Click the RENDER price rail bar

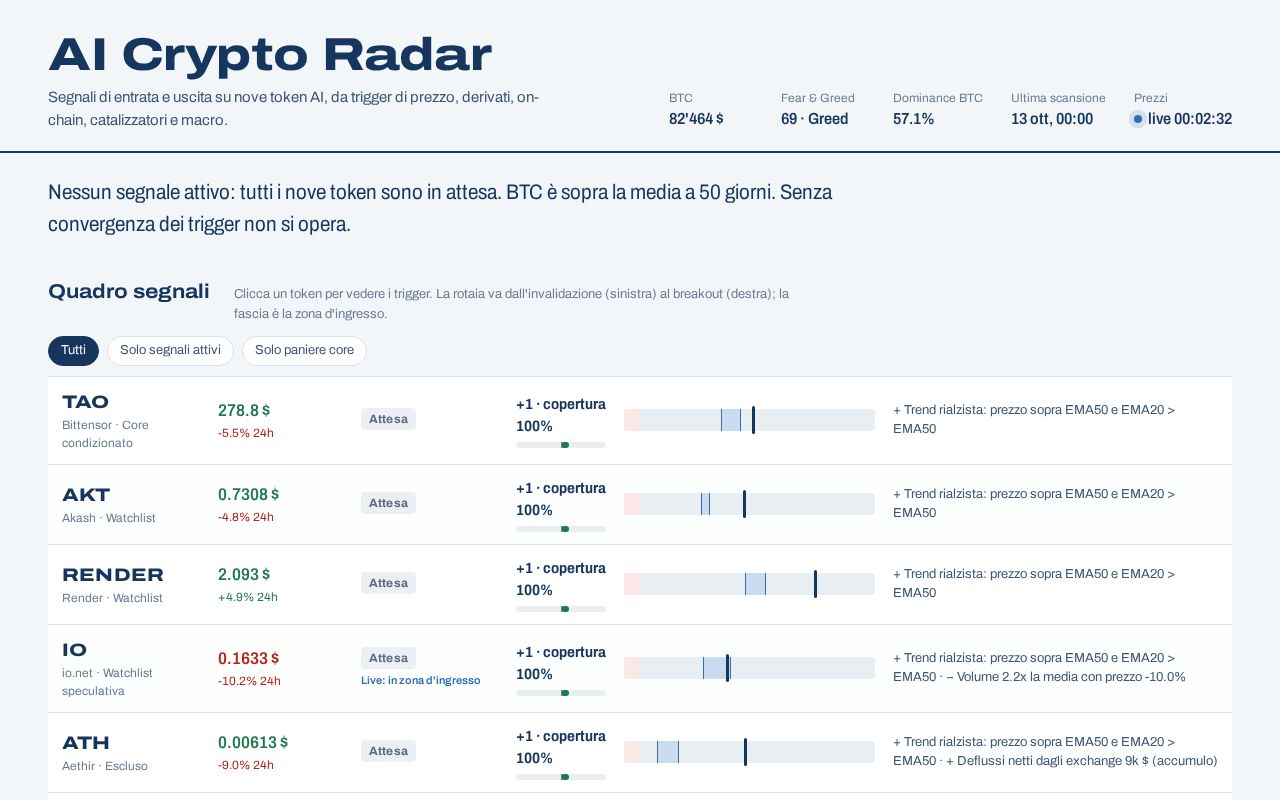[x=749, y=584]
